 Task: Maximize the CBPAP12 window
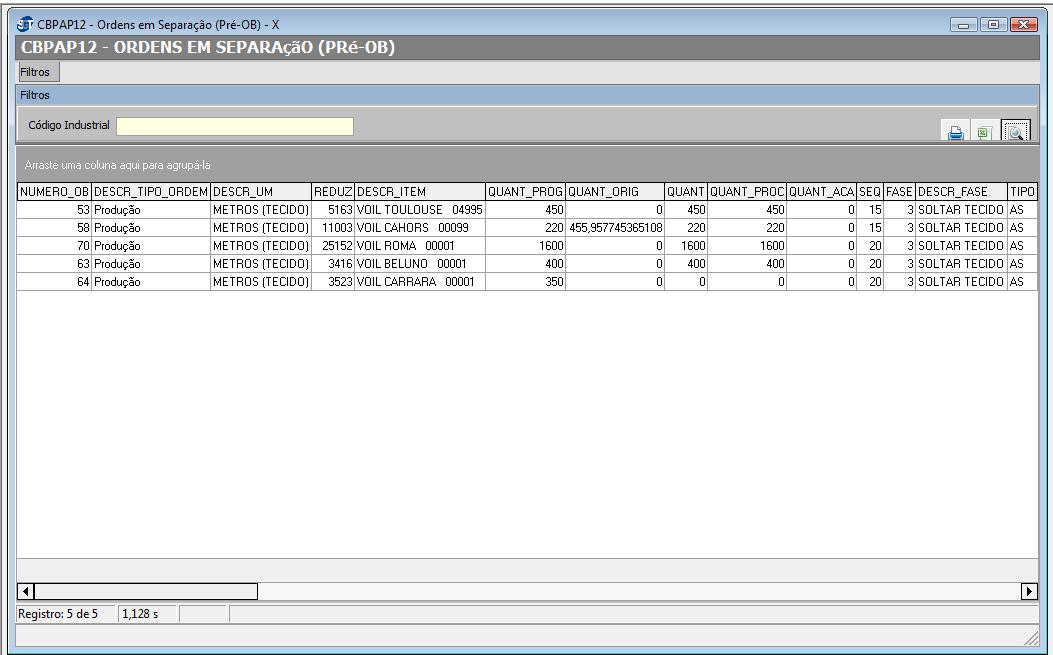point(994,24)
